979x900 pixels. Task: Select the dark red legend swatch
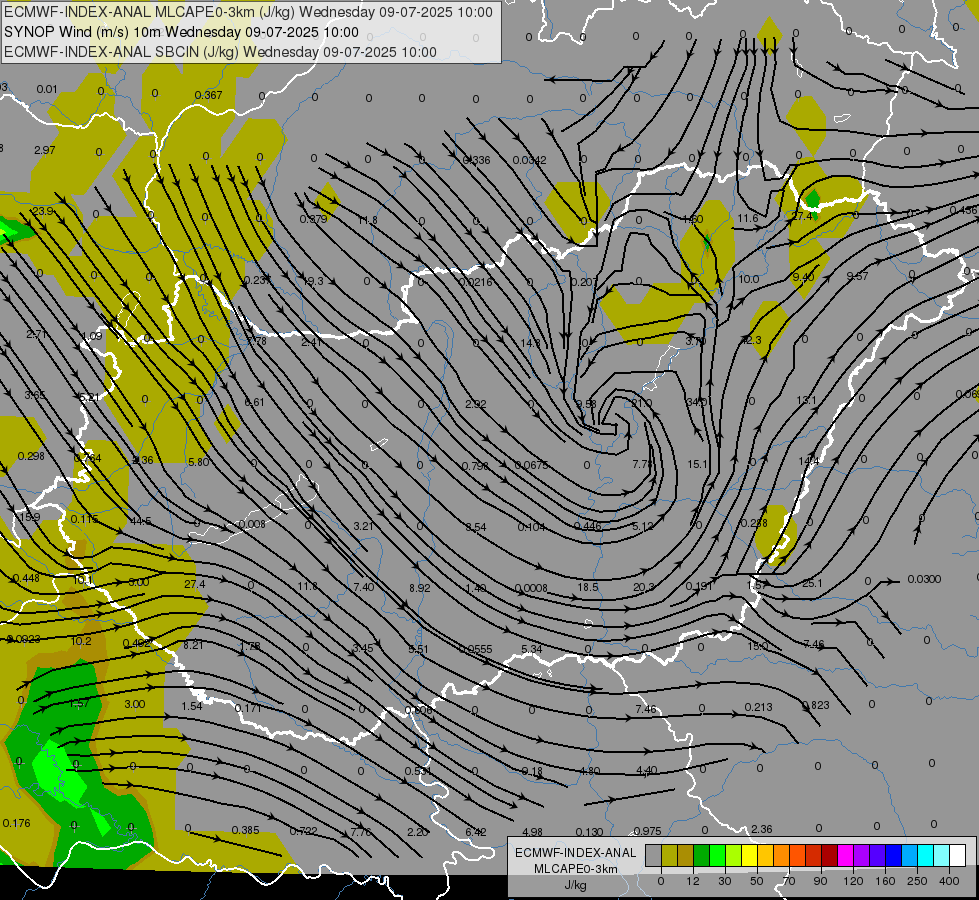point(829,856)
